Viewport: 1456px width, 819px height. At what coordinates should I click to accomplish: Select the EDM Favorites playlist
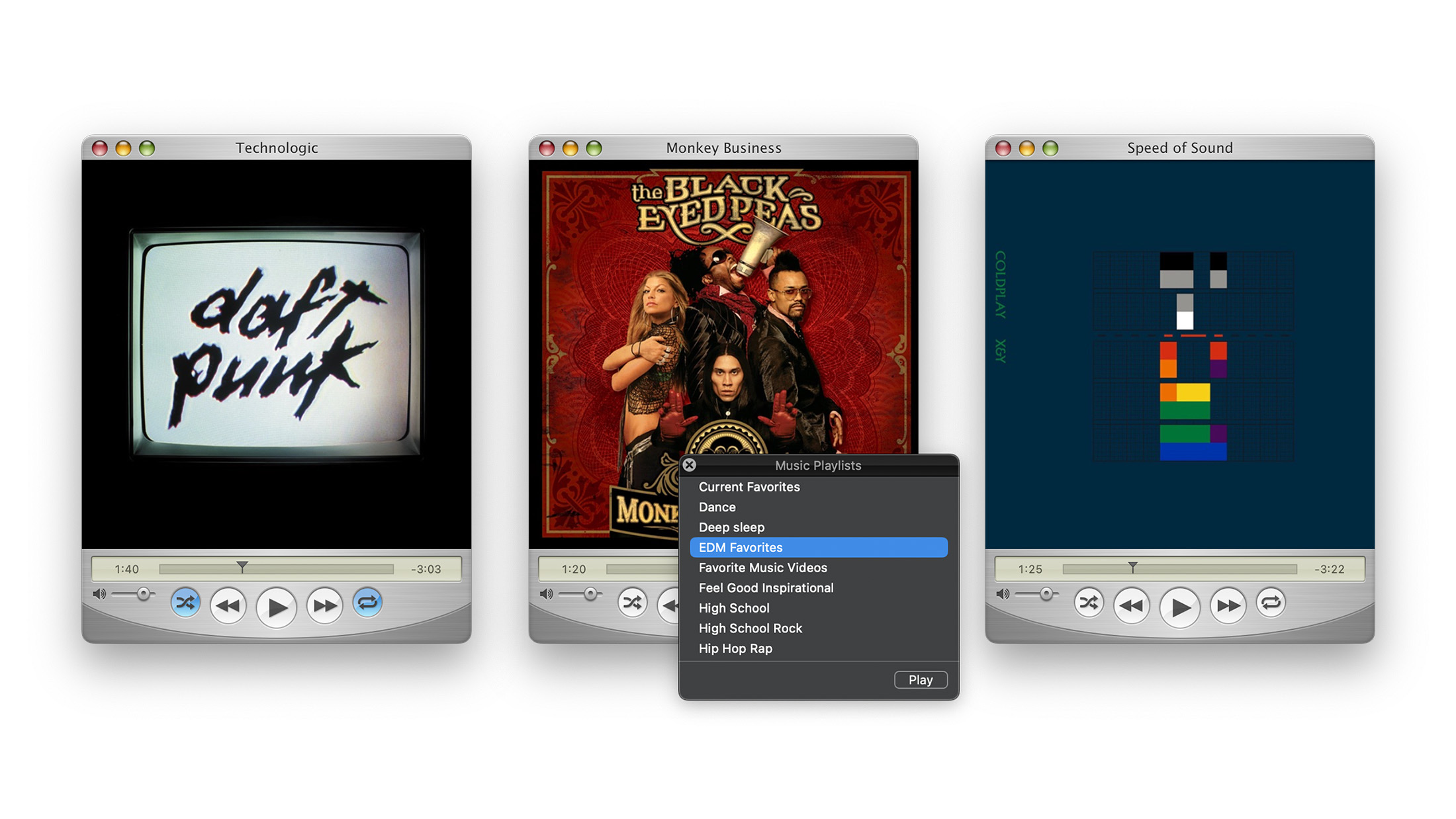pyautogui.click(x=819, y=547)
